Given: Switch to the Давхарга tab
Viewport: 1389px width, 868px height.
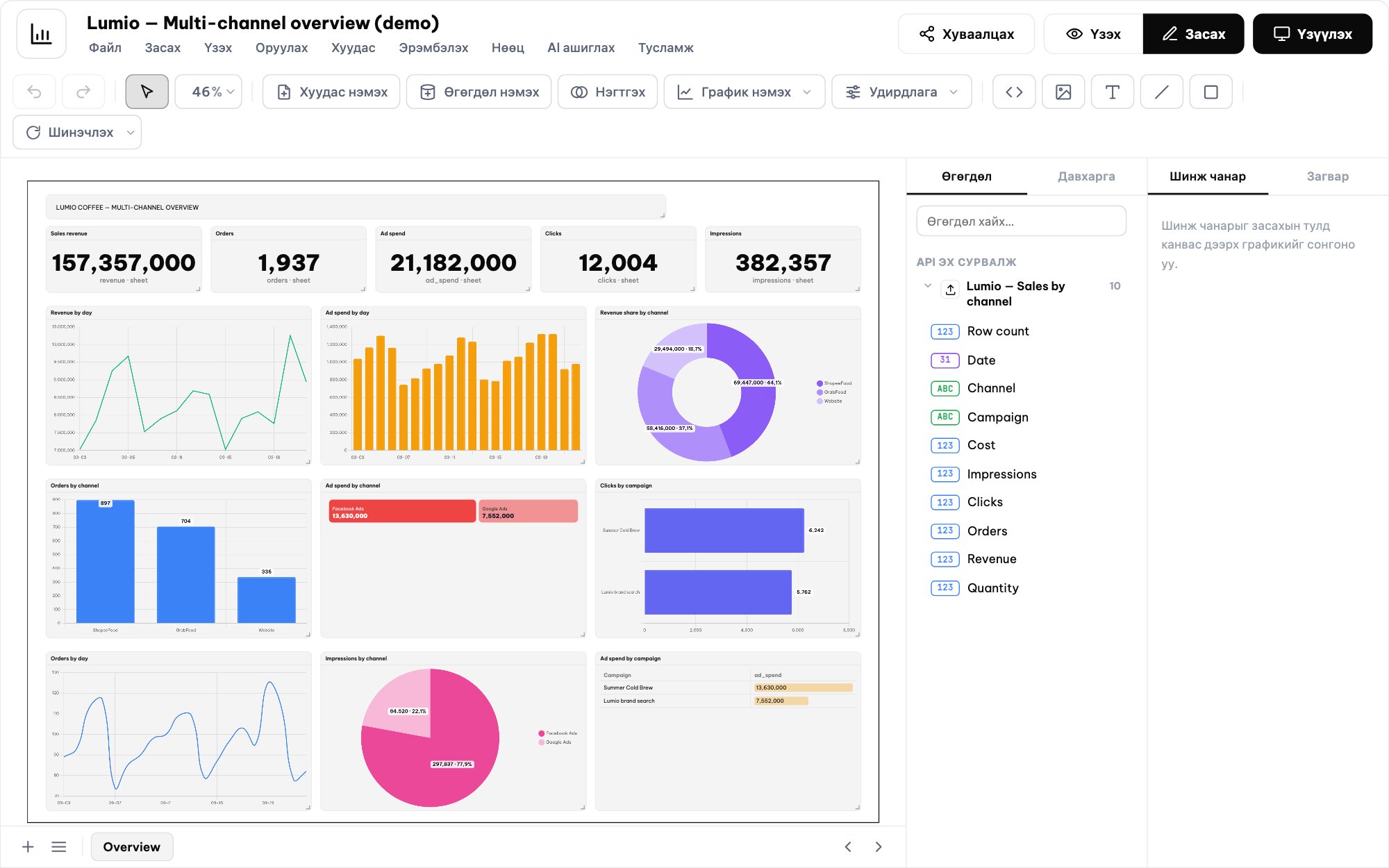Looking at the screenshot, I should (x=1086, y=176).
